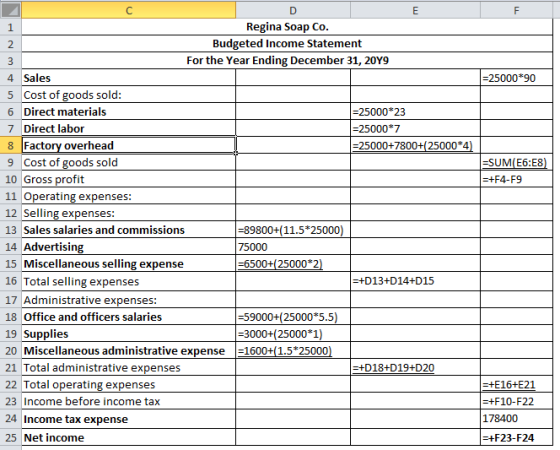560x450 pixels.
Task: Select the '=+D13+D14+D15' formula cell
Action: tap(415, 281)
